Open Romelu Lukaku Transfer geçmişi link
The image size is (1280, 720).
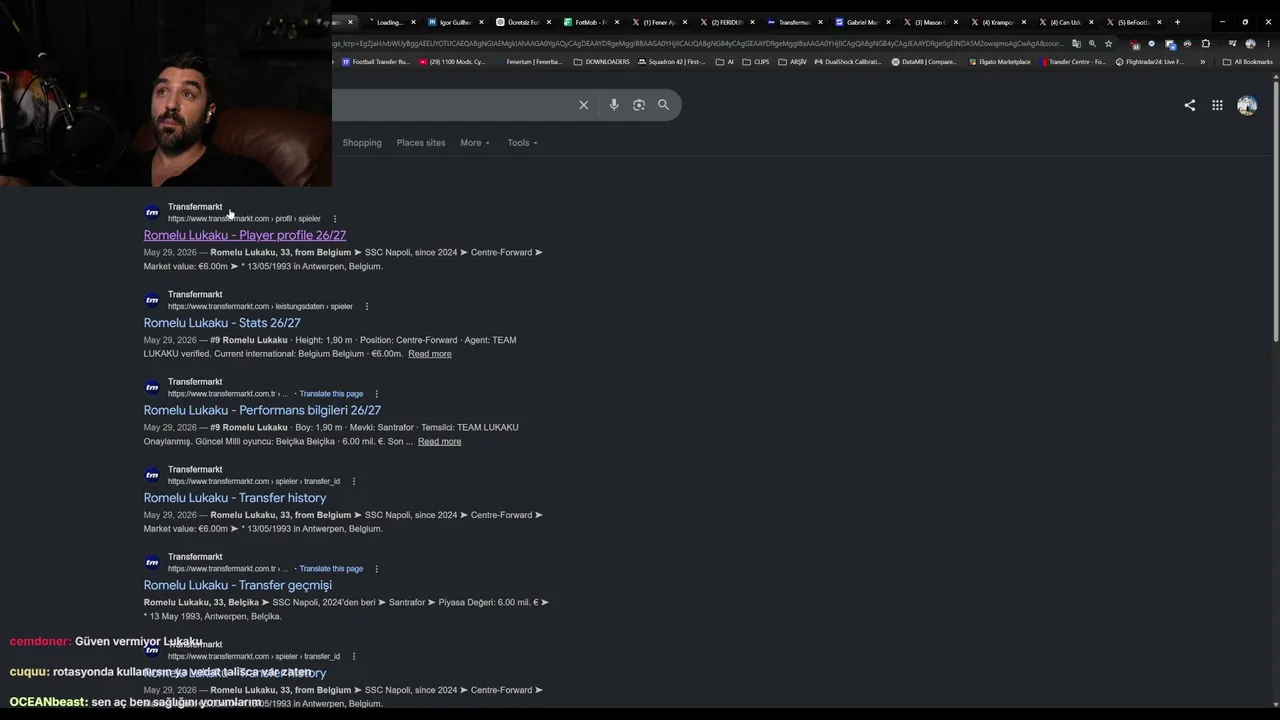[x=238, y=585]
